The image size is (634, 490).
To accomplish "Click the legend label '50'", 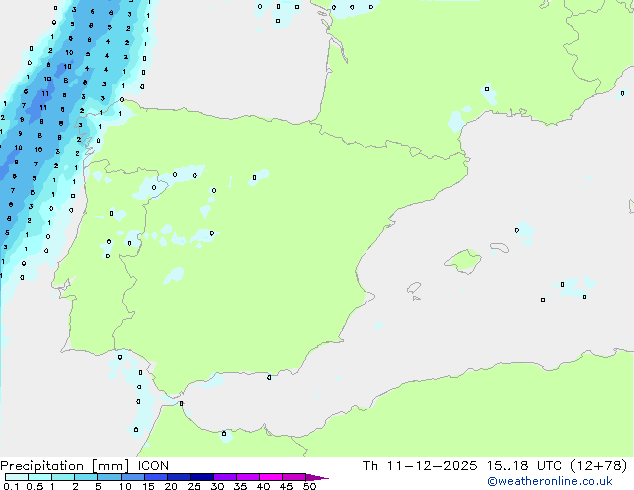I will point(309,486).
